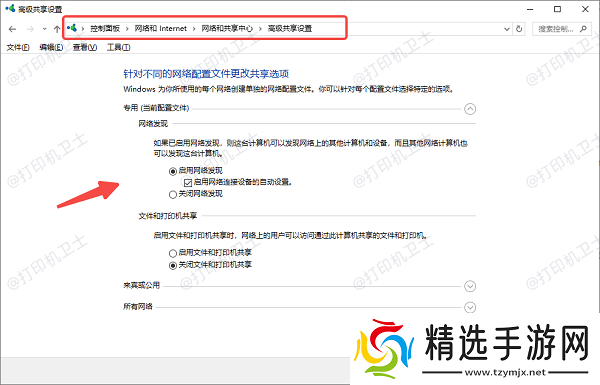This screenshot has height=385, width=600.
Task: Go up one level with up arrow
Action: (57, 29)
